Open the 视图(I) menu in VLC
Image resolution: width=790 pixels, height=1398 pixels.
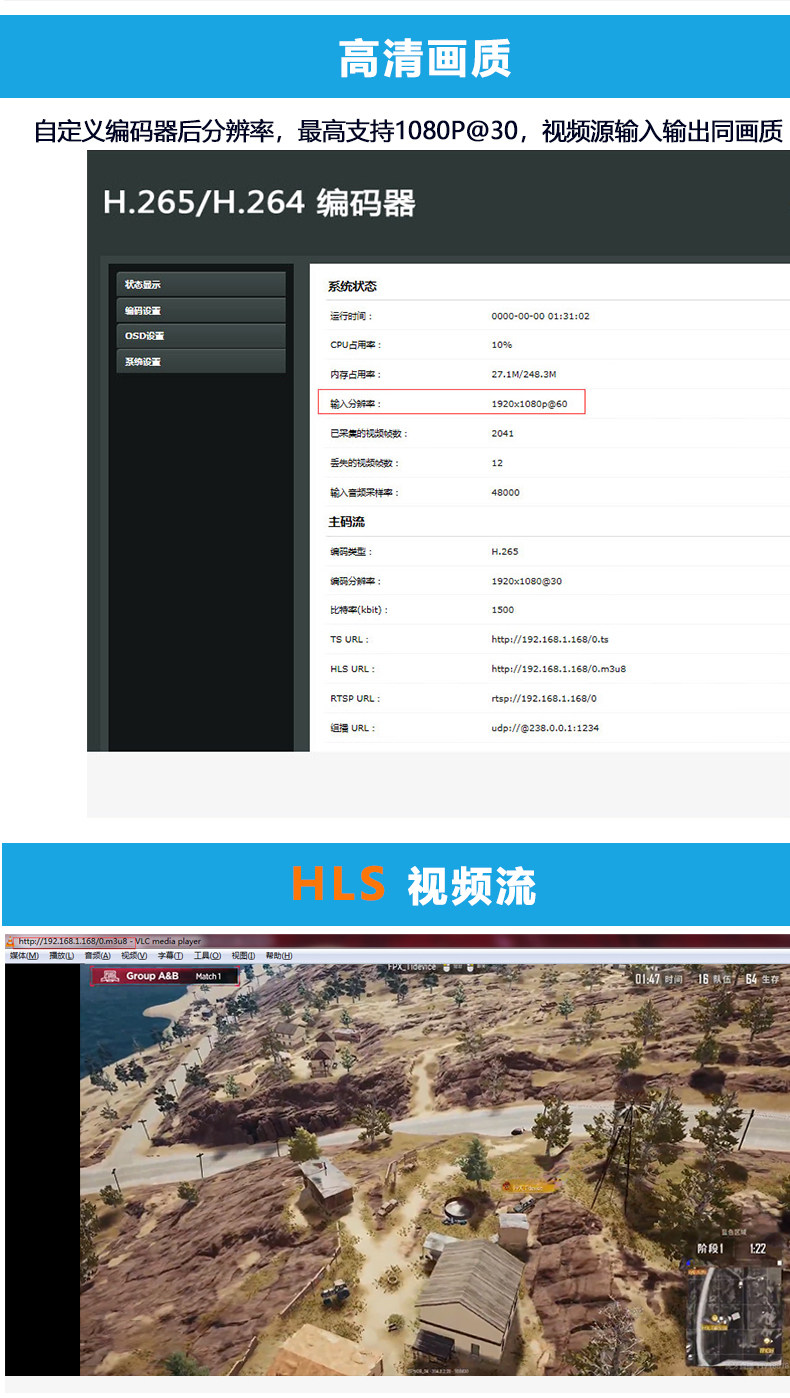pos(244,956)
